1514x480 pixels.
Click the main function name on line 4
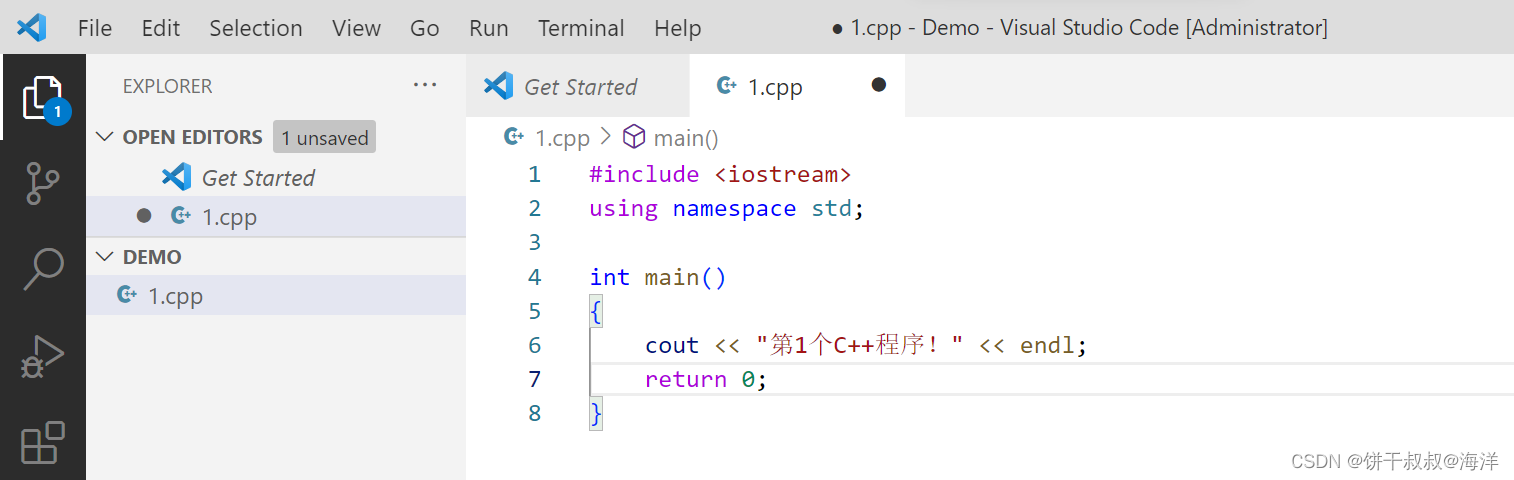click(672, 277)
